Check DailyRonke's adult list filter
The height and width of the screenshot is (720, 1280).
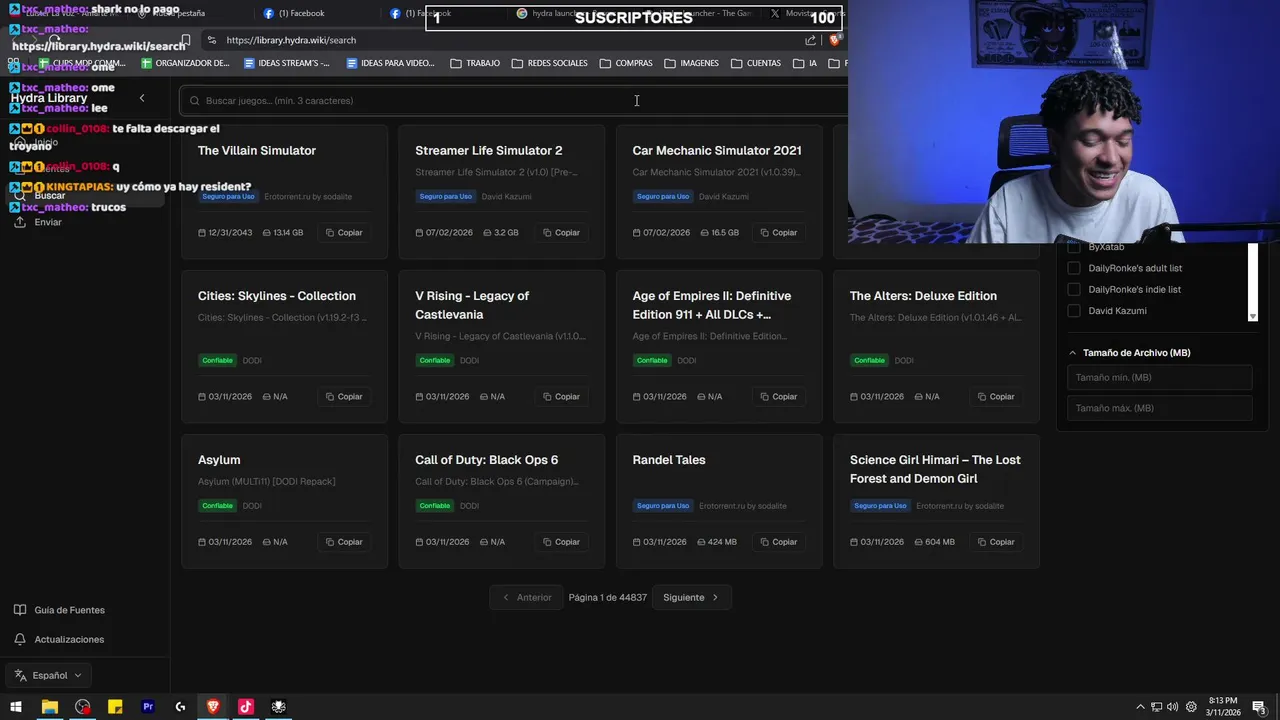1074,268
